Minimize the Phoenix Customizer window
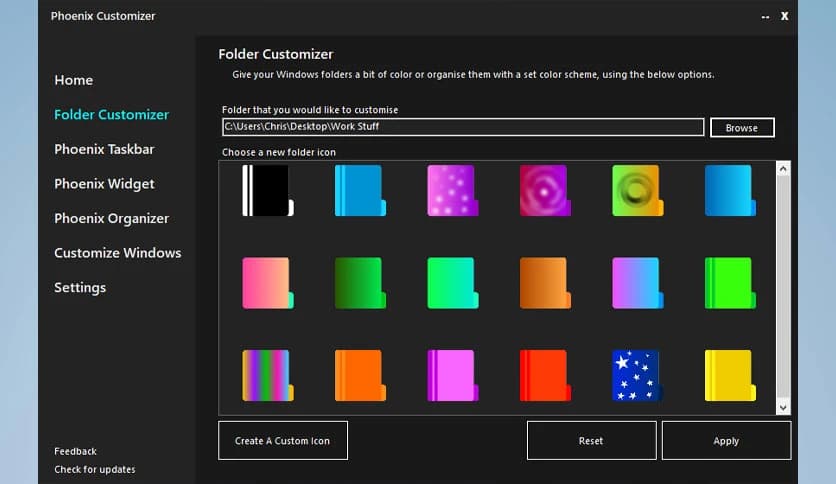 tap(765, 17)
